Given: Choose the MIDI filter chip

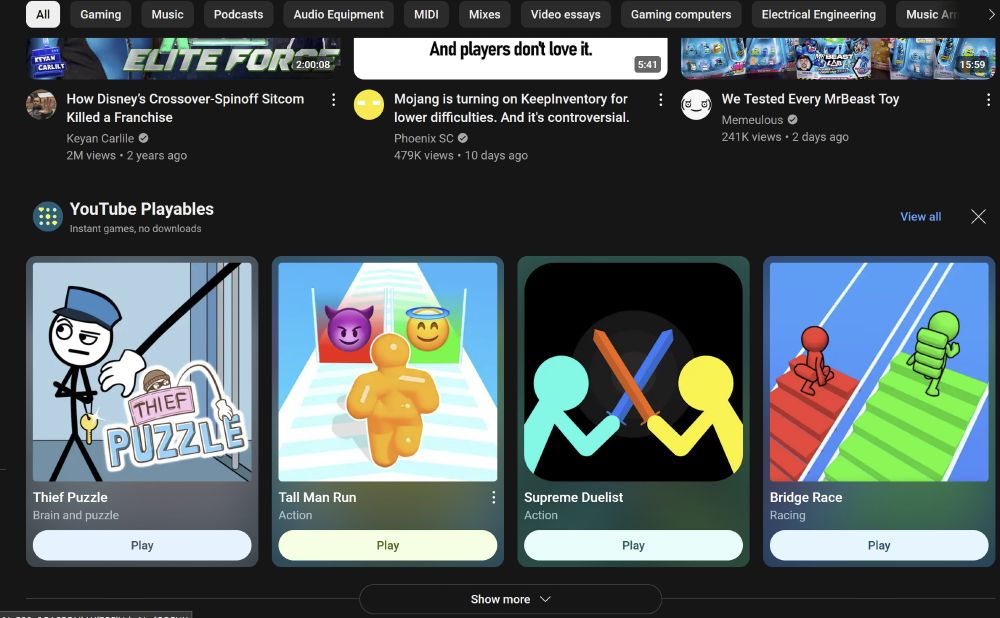Looking at the screenshot, I should pos(426,15).
